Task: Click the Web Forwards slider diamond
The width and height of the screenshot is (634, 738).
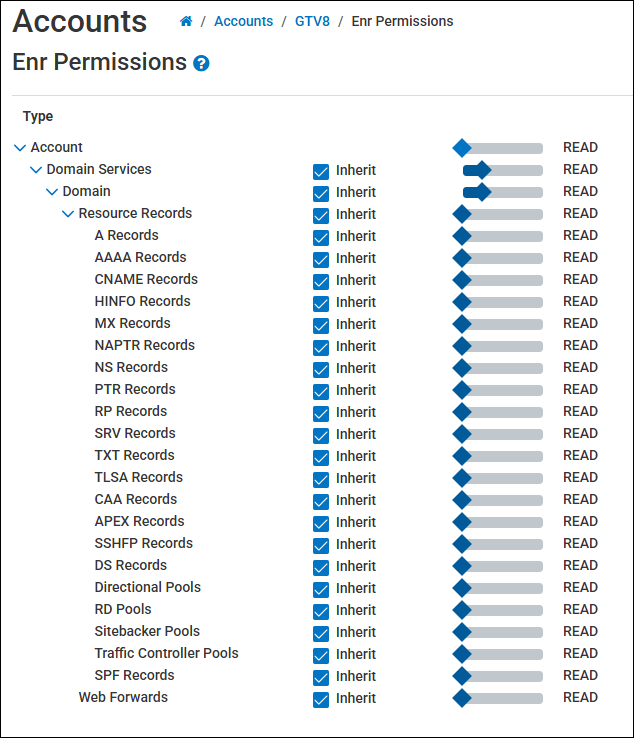Action: tap(462, 698)
